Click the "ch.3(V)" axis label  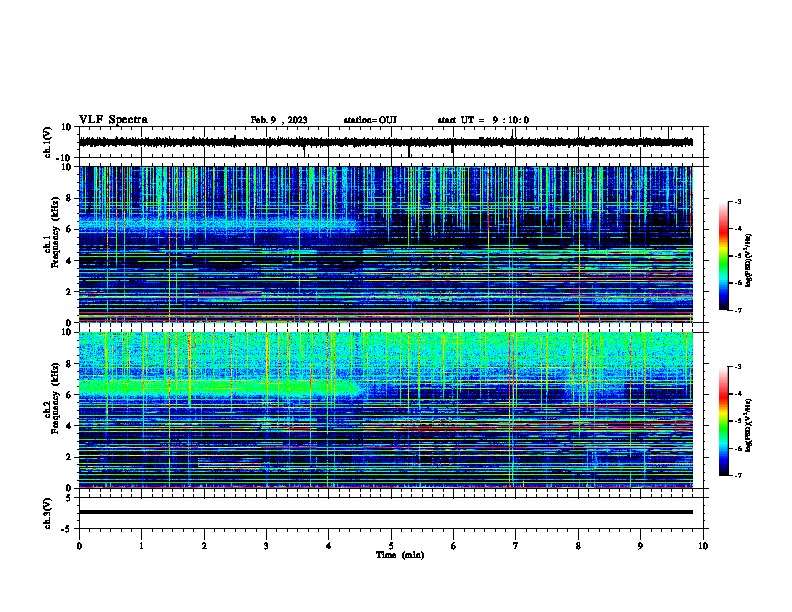point(47,513)
